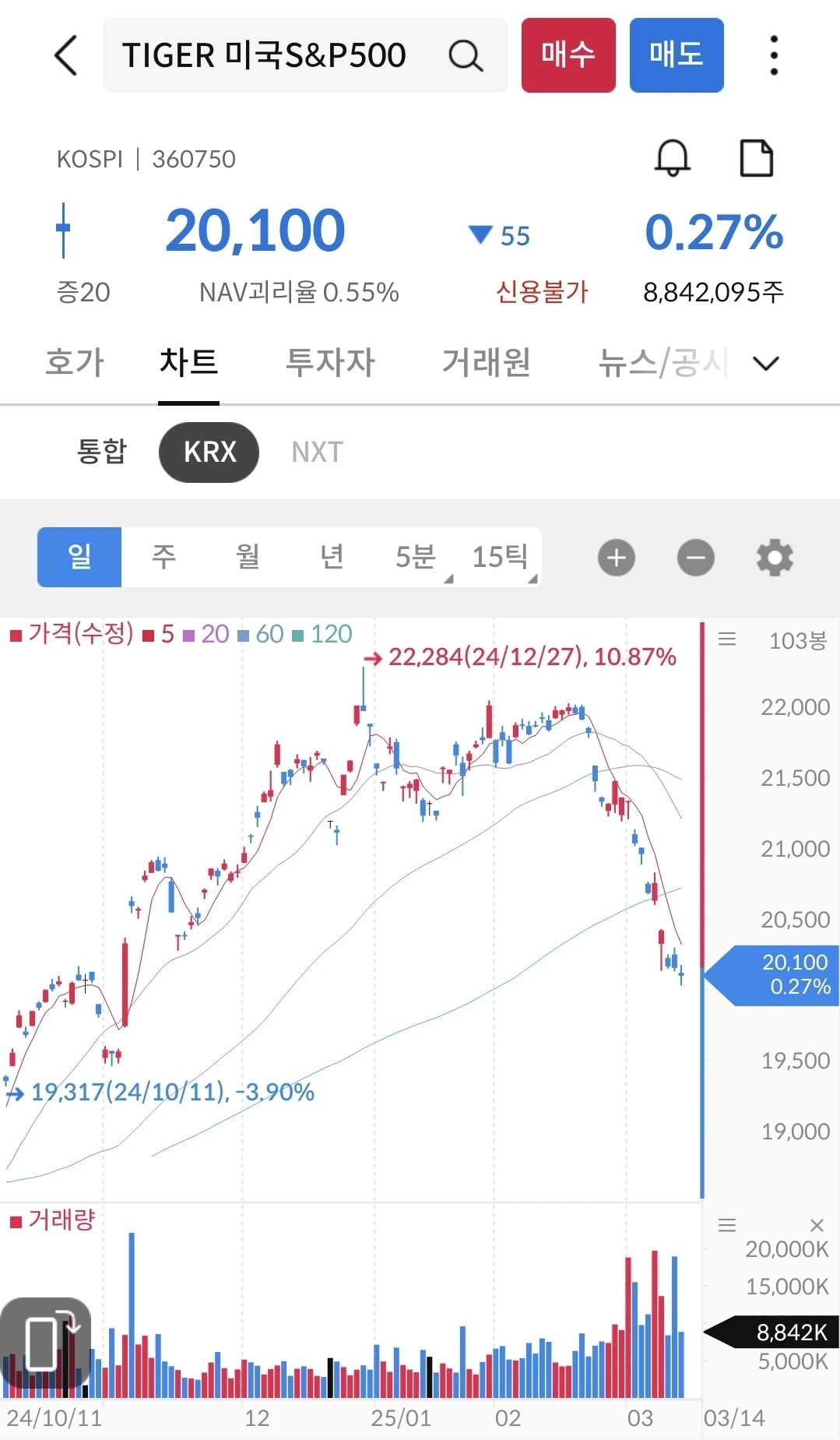Tap the blue 매도 sell button
This screenshot has width=840, height=1440.
677,55
